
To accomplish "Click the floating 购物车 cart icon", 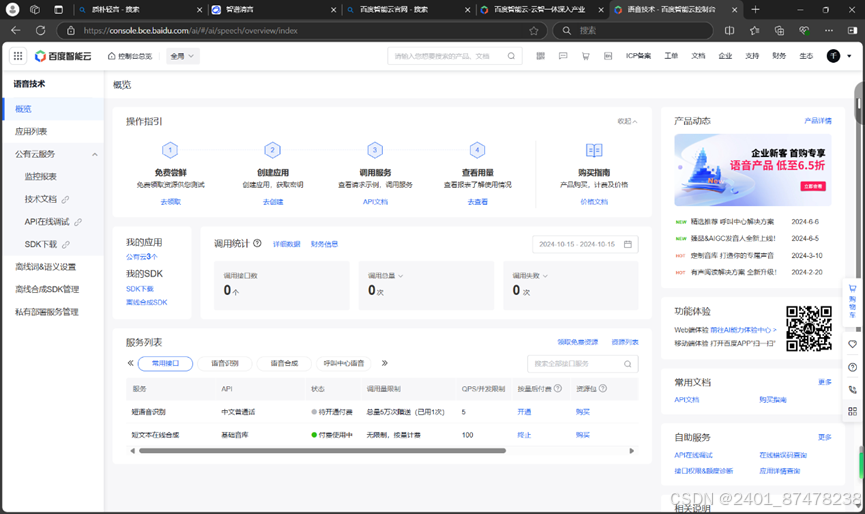I will [x=852, y=302].
